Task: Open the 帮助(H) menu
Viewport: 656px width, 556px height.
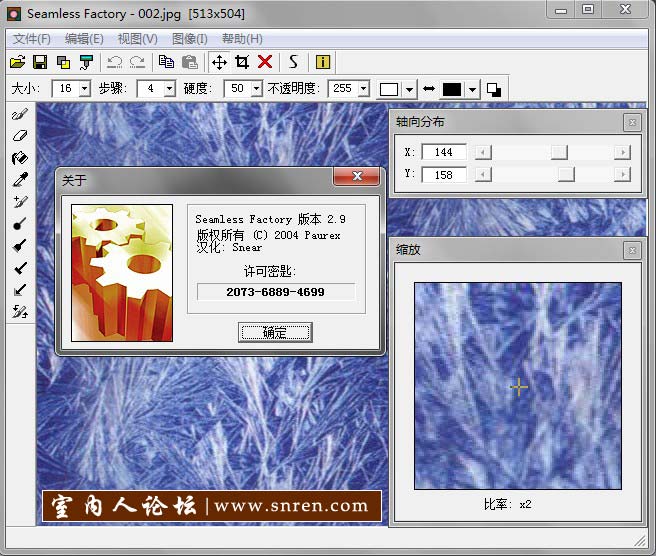Action: tap(242, 39)
